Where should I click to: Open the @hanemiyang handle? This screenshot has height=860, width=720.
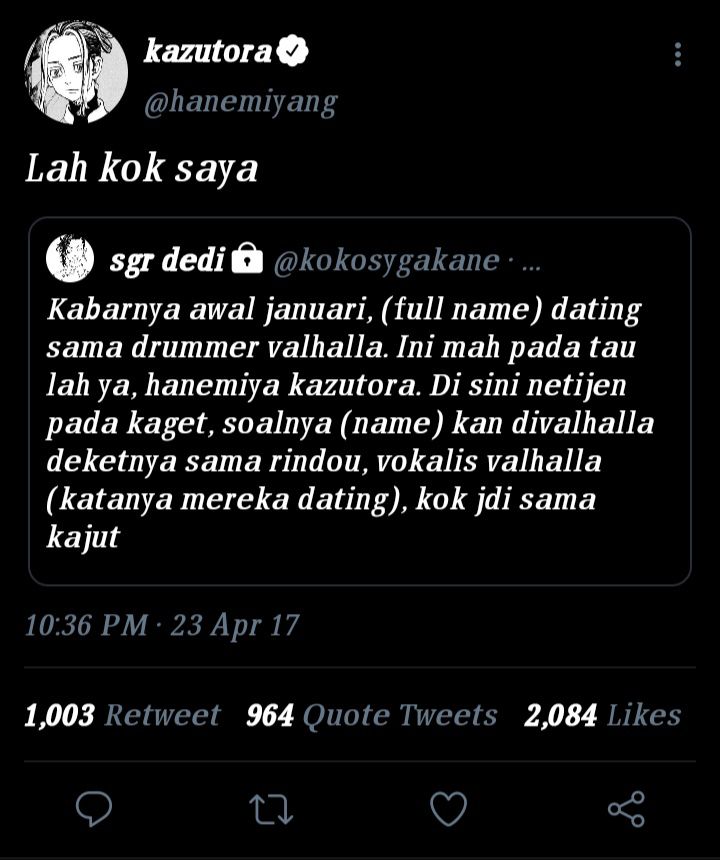tap(241, 102)
